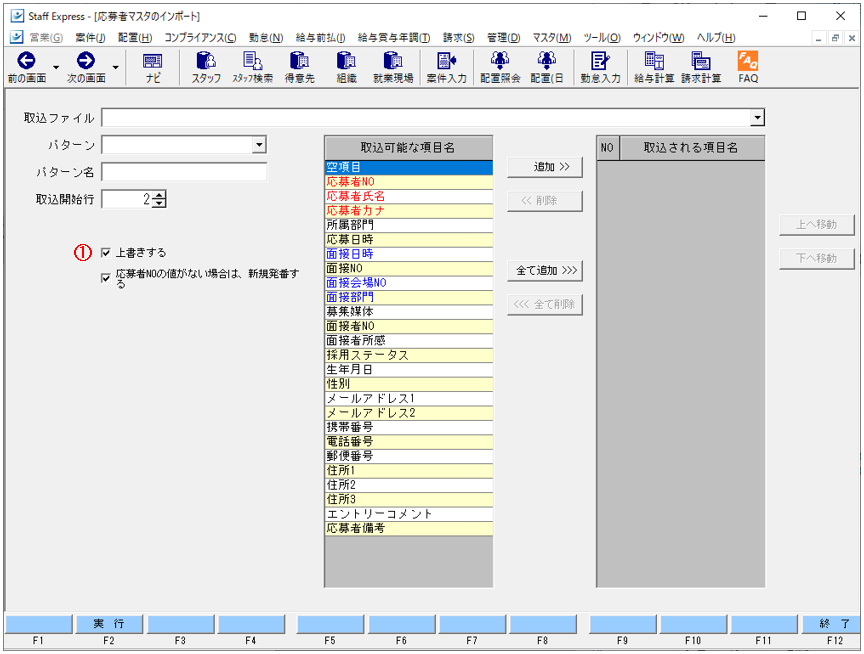The width and height of the screenshot is (864, 654).
Task: Click the 全て追加 >>> button
Action: [544, 271]
